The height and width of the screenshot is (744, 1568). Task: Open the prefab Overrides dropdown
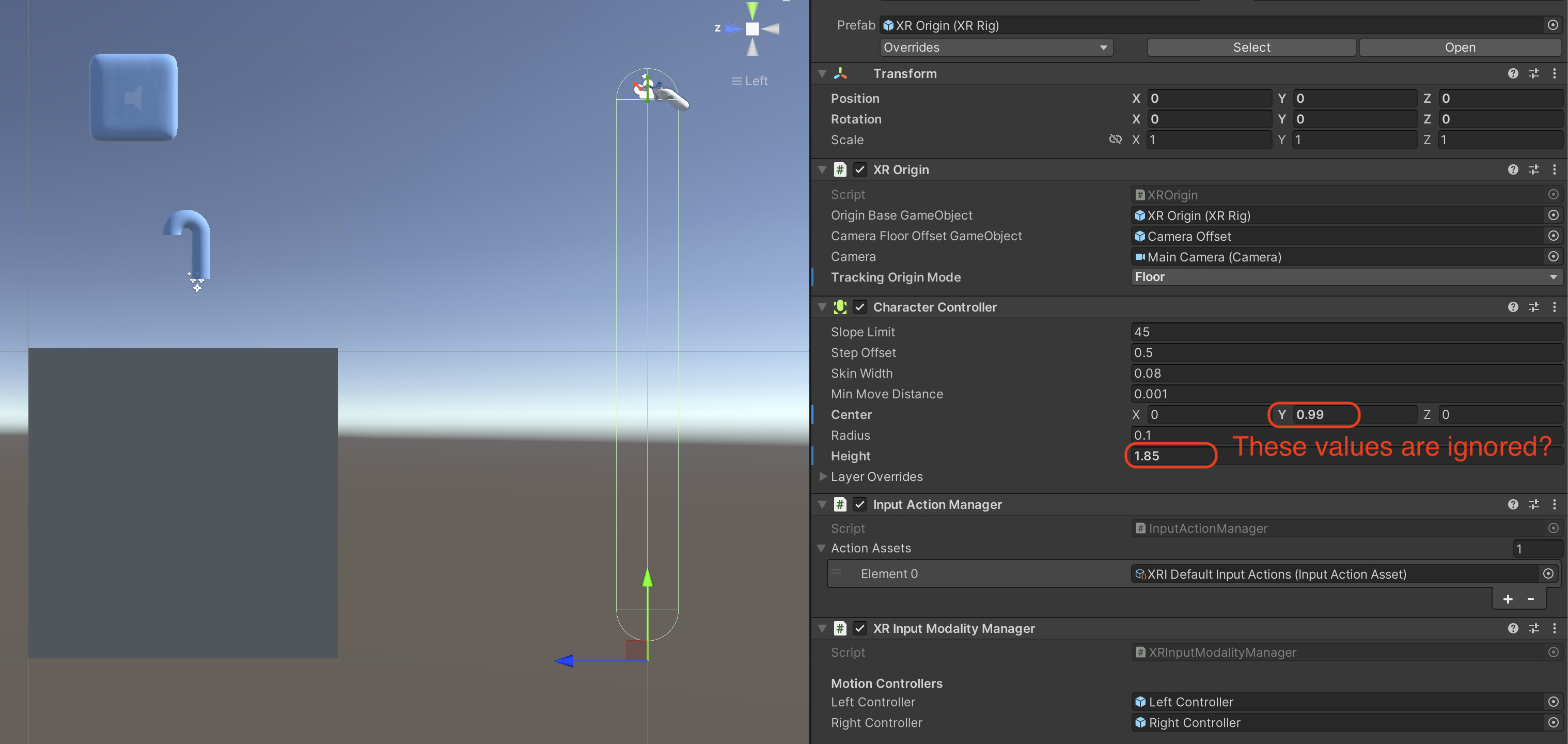(x=995, y=47)
